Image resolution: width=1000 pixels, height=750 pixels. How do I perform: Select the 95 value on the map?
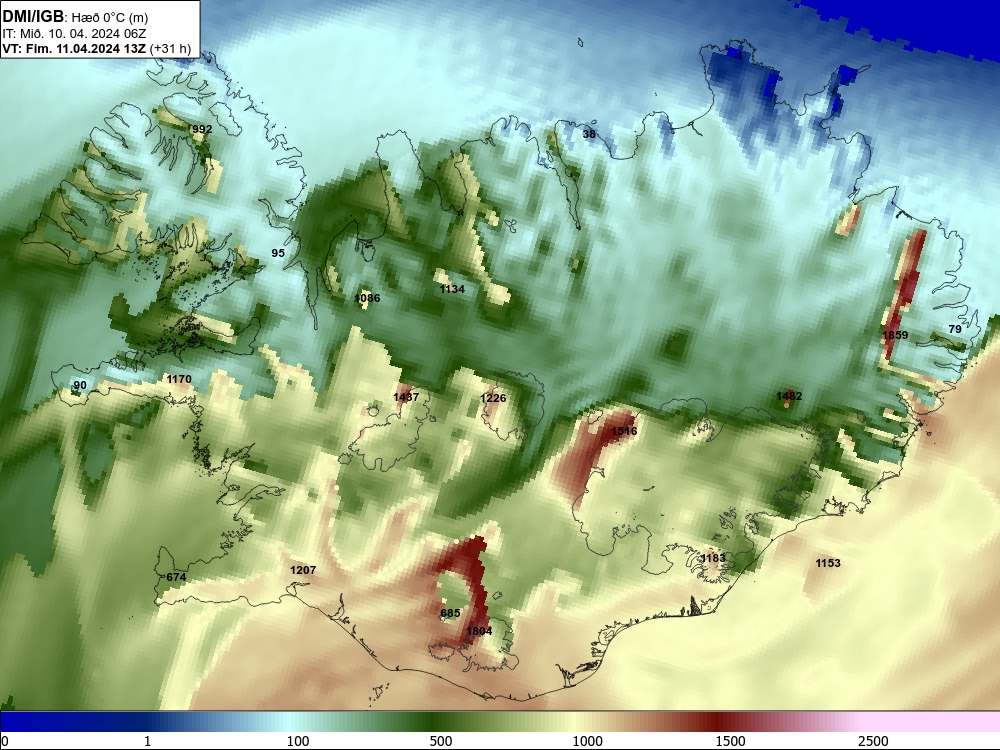pyautogui.click(x=278, y=253)
